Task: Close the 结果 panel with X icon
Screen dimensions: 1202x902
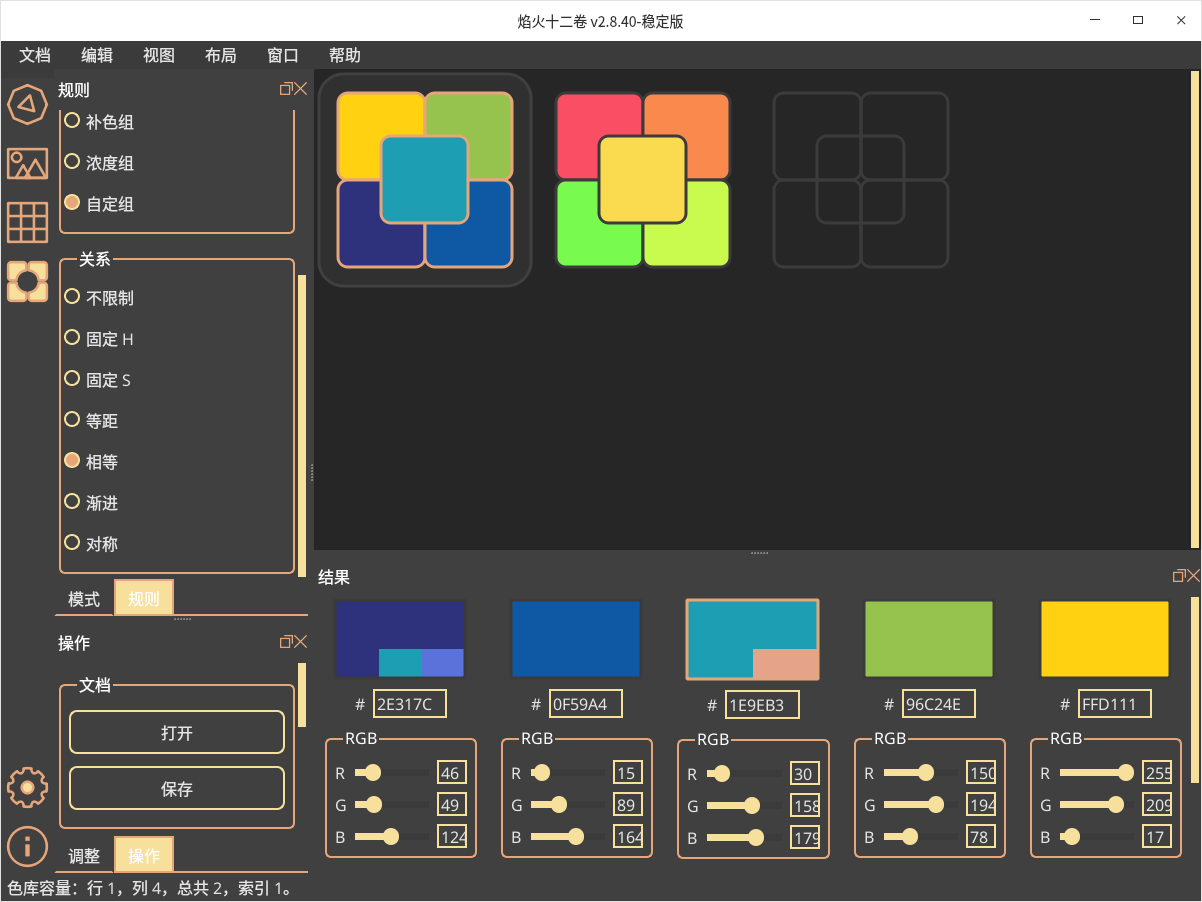Action: coord(1193,576)
